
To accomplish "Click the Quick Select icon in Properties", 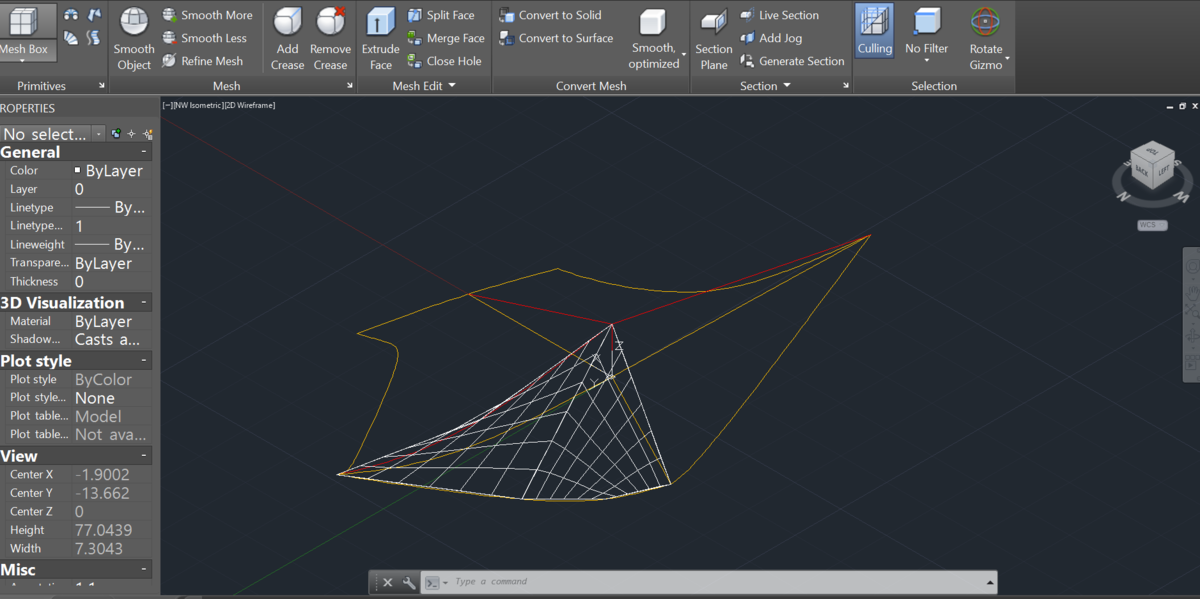I will coord(147,133).
